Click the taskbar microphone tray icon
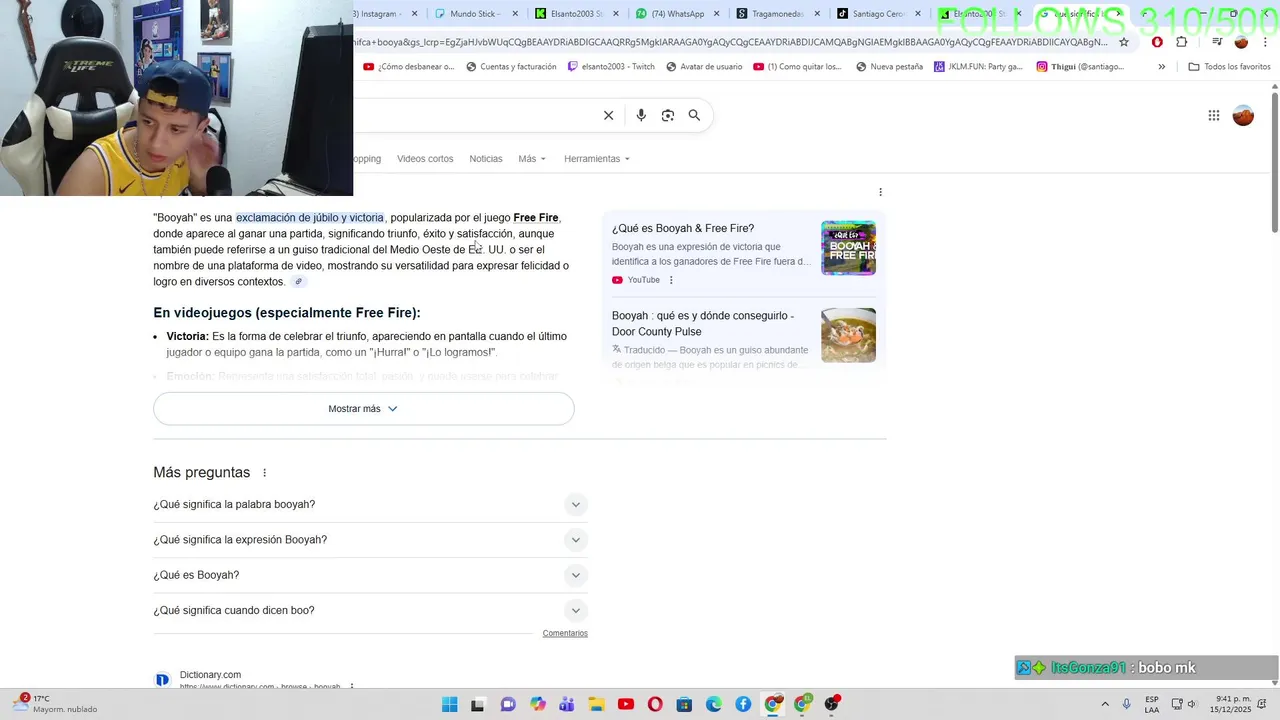1280x720 pixels. [x=1127, y=704]
